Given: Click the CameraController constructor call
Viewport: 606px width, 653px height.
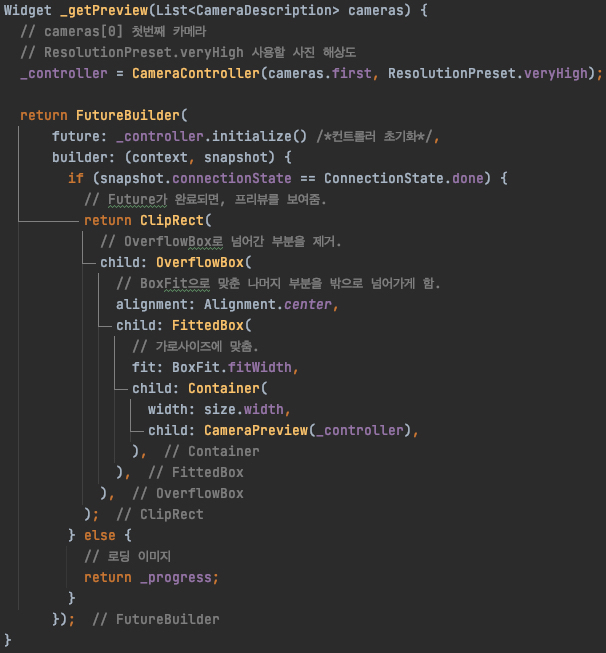Looking at the screenshot, I should click(x=196, y=73).
